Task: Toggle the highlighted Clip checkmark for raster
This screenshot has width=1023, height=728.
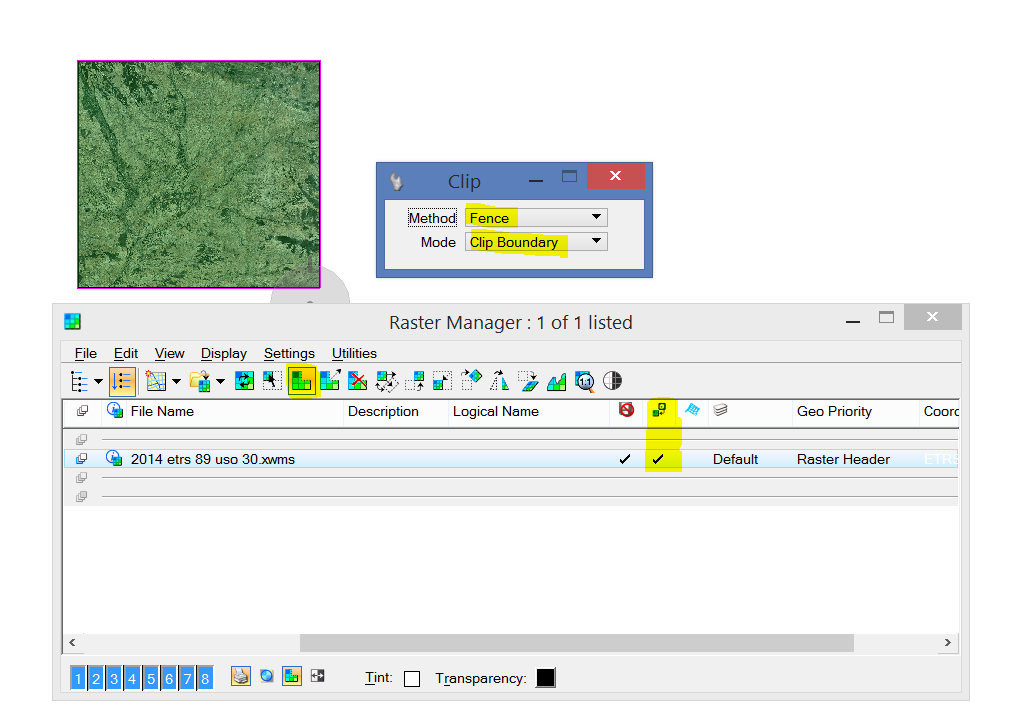Action: [x=658, y=459]
